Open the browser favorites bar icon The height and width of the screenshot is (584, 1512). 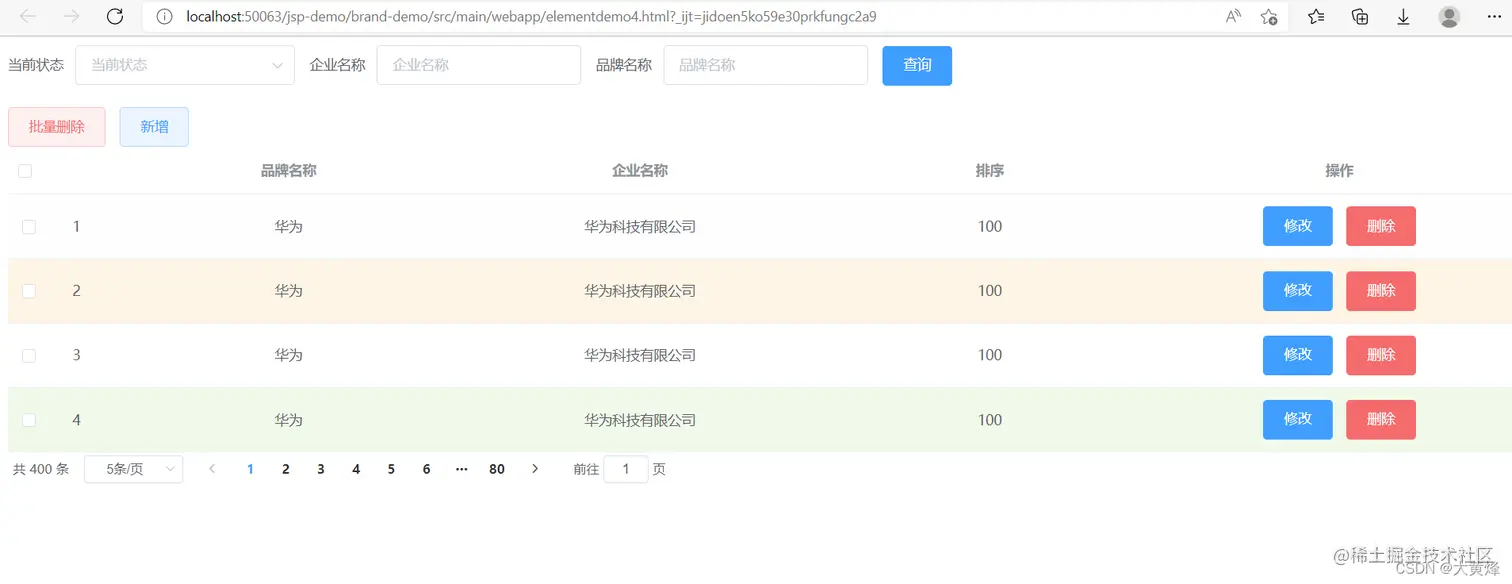point(1315,17)
